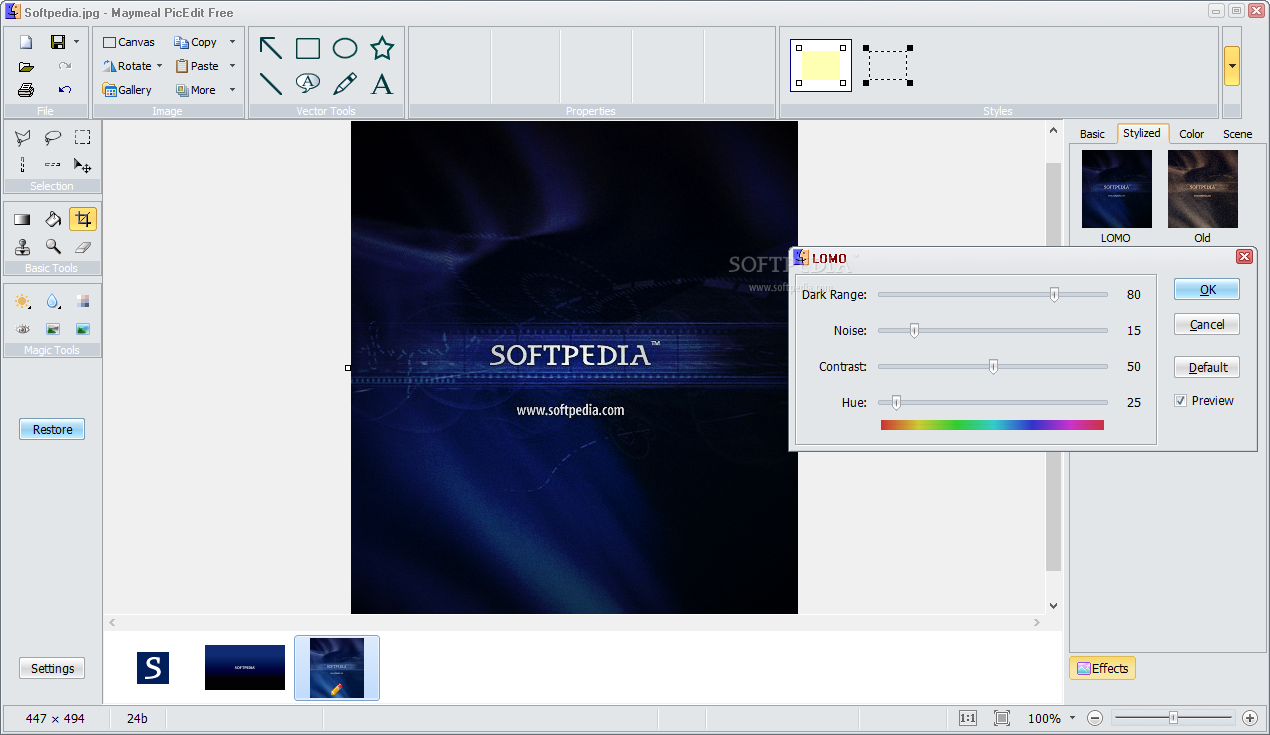The width and height of the screenshot is (1270, 735).
Task: Click the Restore button
Action: 52,429
